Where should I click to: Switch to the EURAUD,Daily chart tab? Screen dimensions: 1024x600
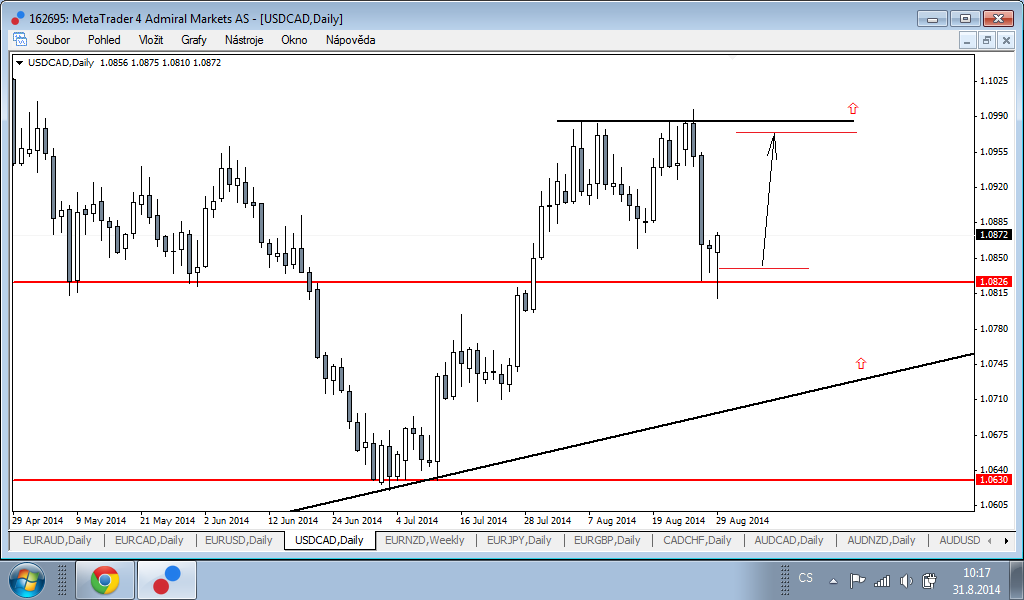(x=57, y=540)
